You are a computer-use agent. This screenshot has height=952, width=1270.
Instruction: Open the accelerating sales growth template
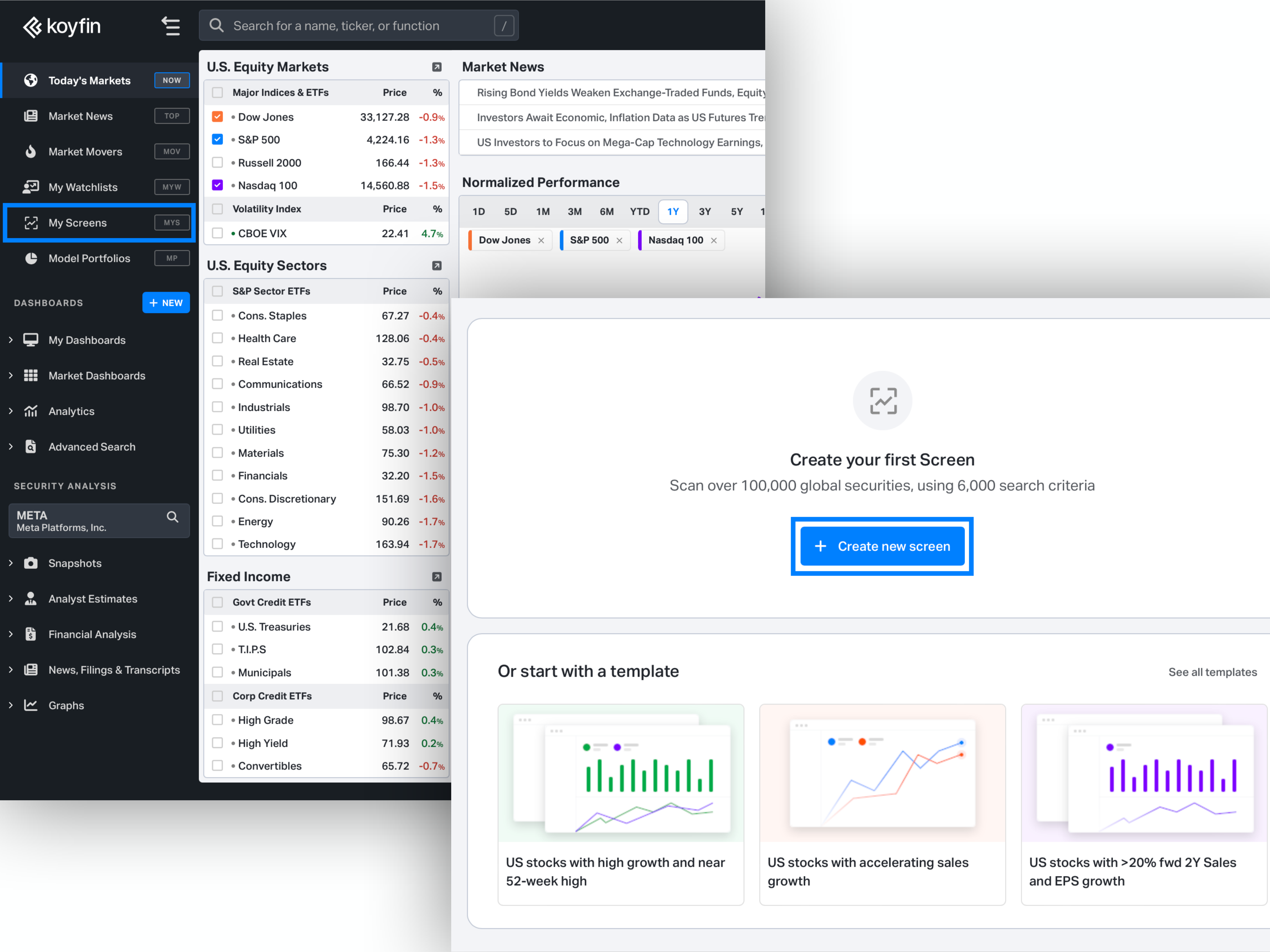click(x=882, y=804)
